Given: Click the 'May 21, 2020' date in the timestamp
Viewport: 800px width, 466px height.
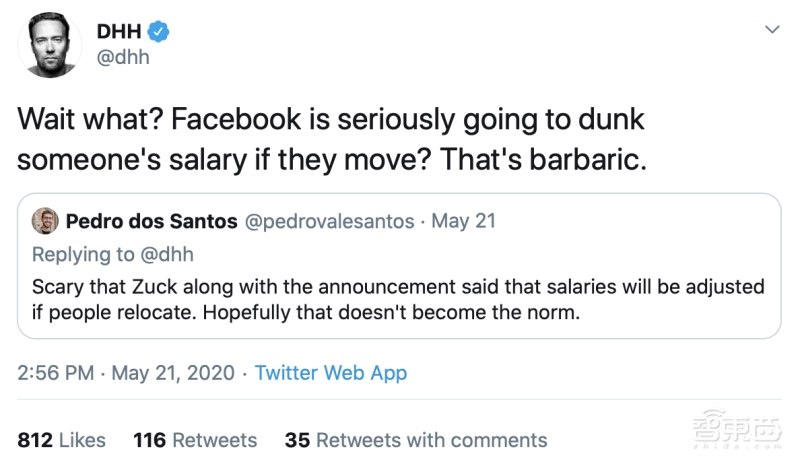Looking at the screenshot, I should [172, 373].
